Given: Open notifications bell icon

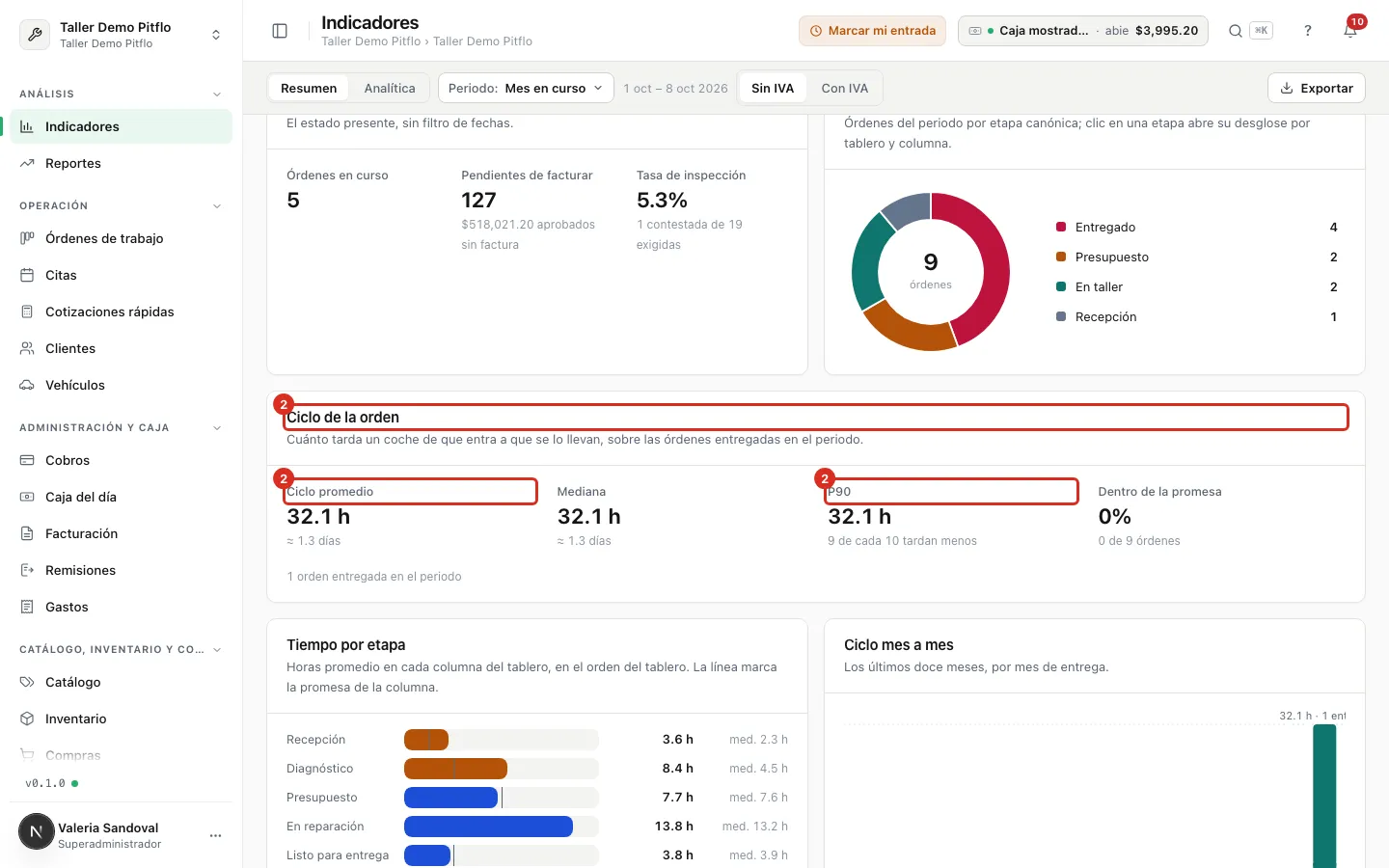Looking at the screenshot, I should 1350,31.
